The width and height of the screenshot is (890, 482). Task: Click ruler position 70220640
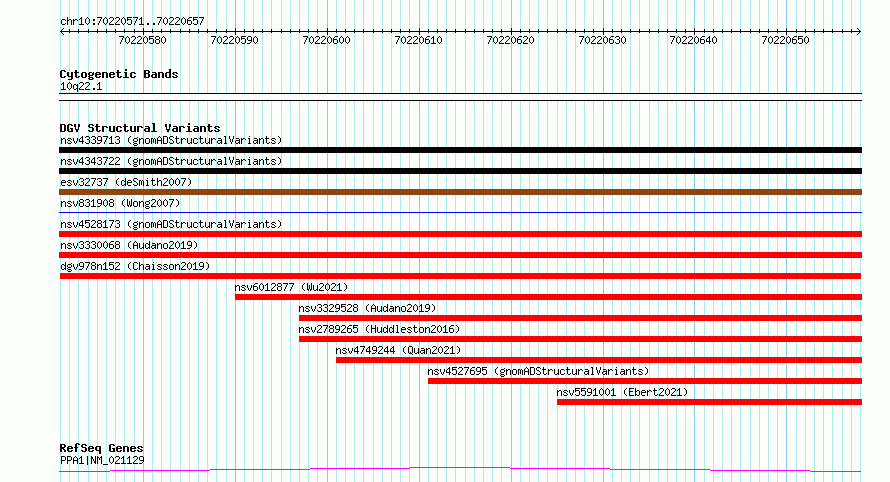694,40
